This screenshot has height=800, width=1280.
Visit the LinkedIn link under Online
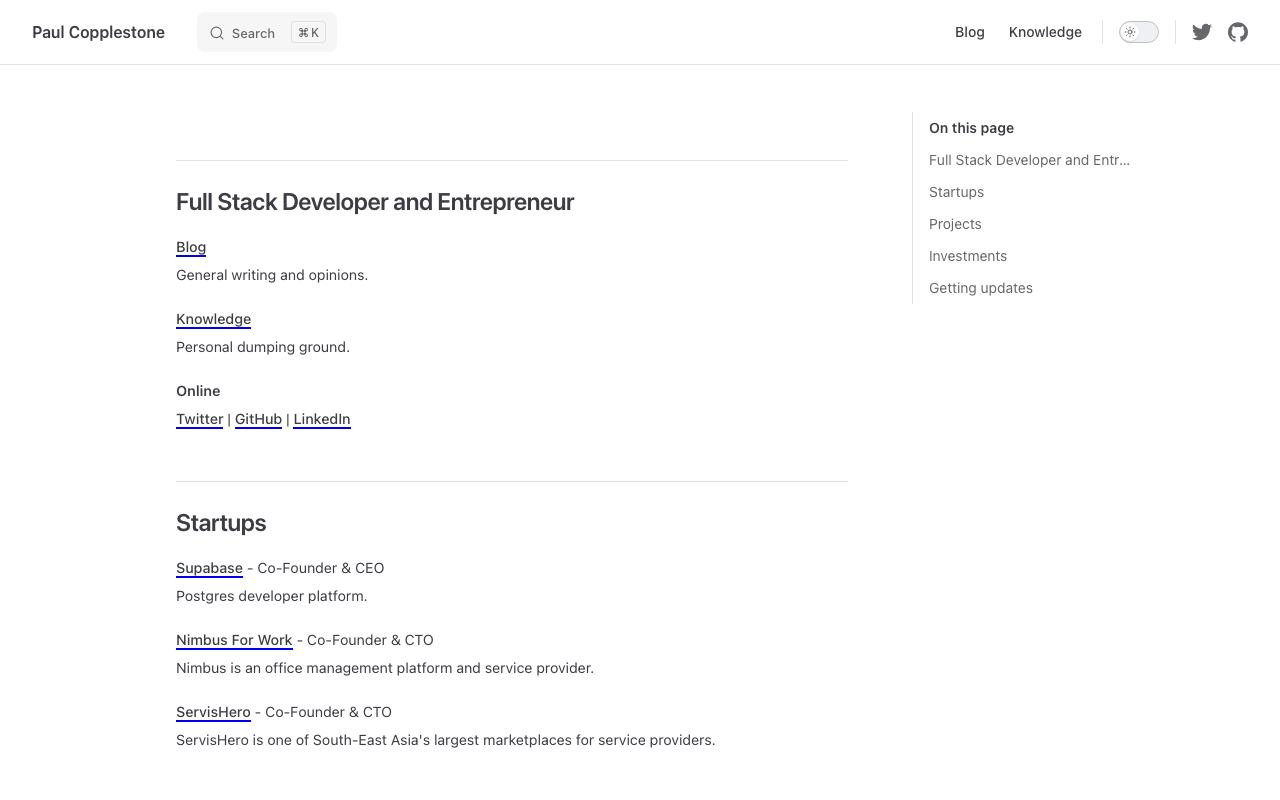pos(322,419)
